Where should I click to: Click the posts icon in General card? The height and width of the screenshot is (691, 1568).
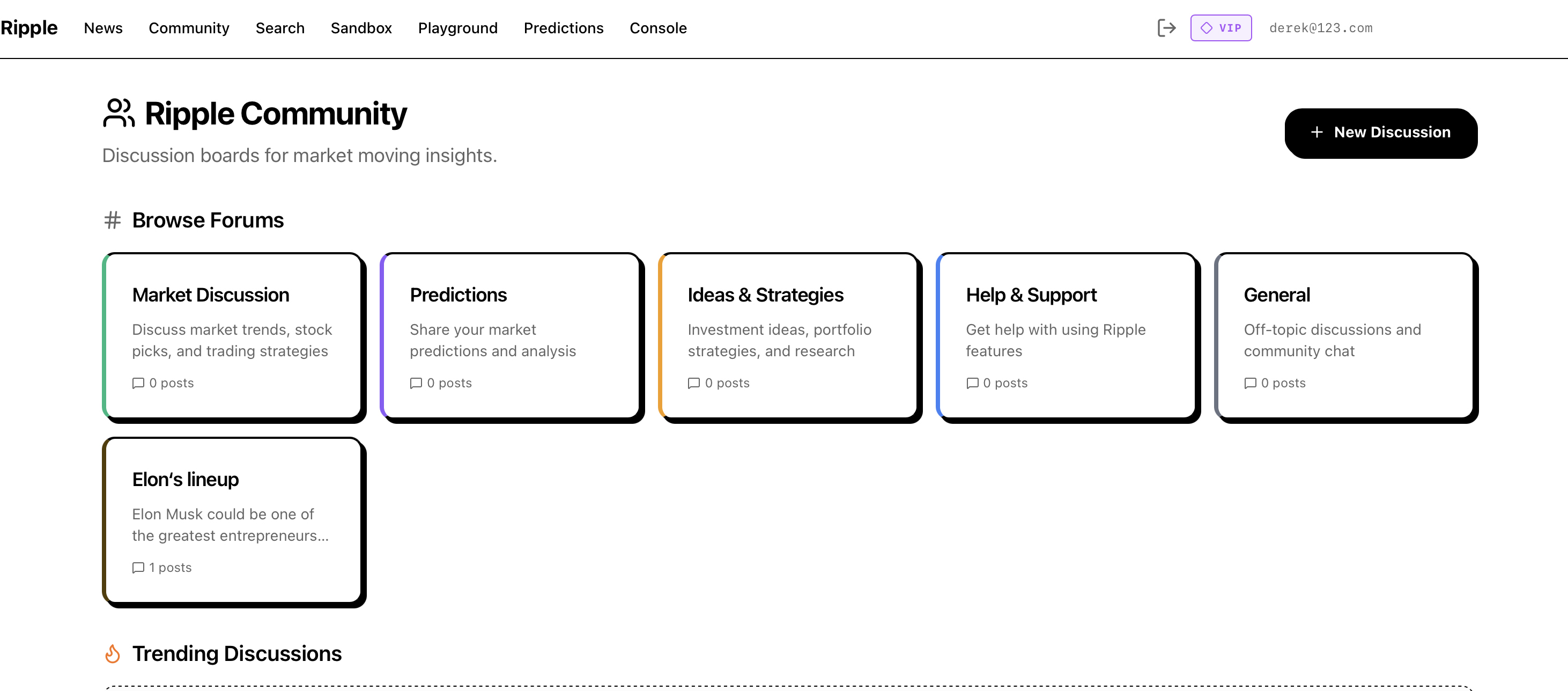tap(1250, 383)
